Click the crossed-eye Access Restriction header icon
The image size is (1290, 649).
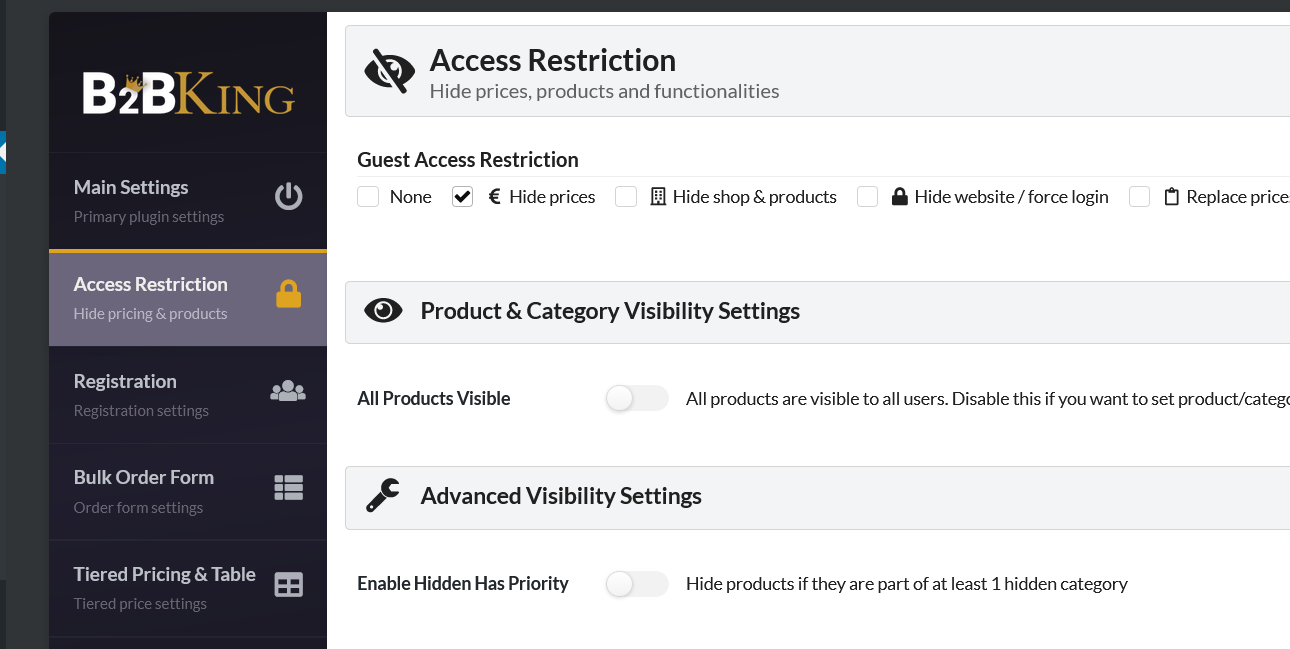[x=390, y=70]
